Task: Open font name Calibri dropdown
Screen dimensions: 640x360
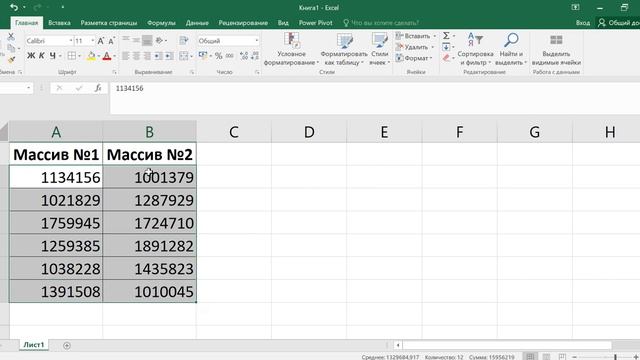Action: [x=71, y=41]
